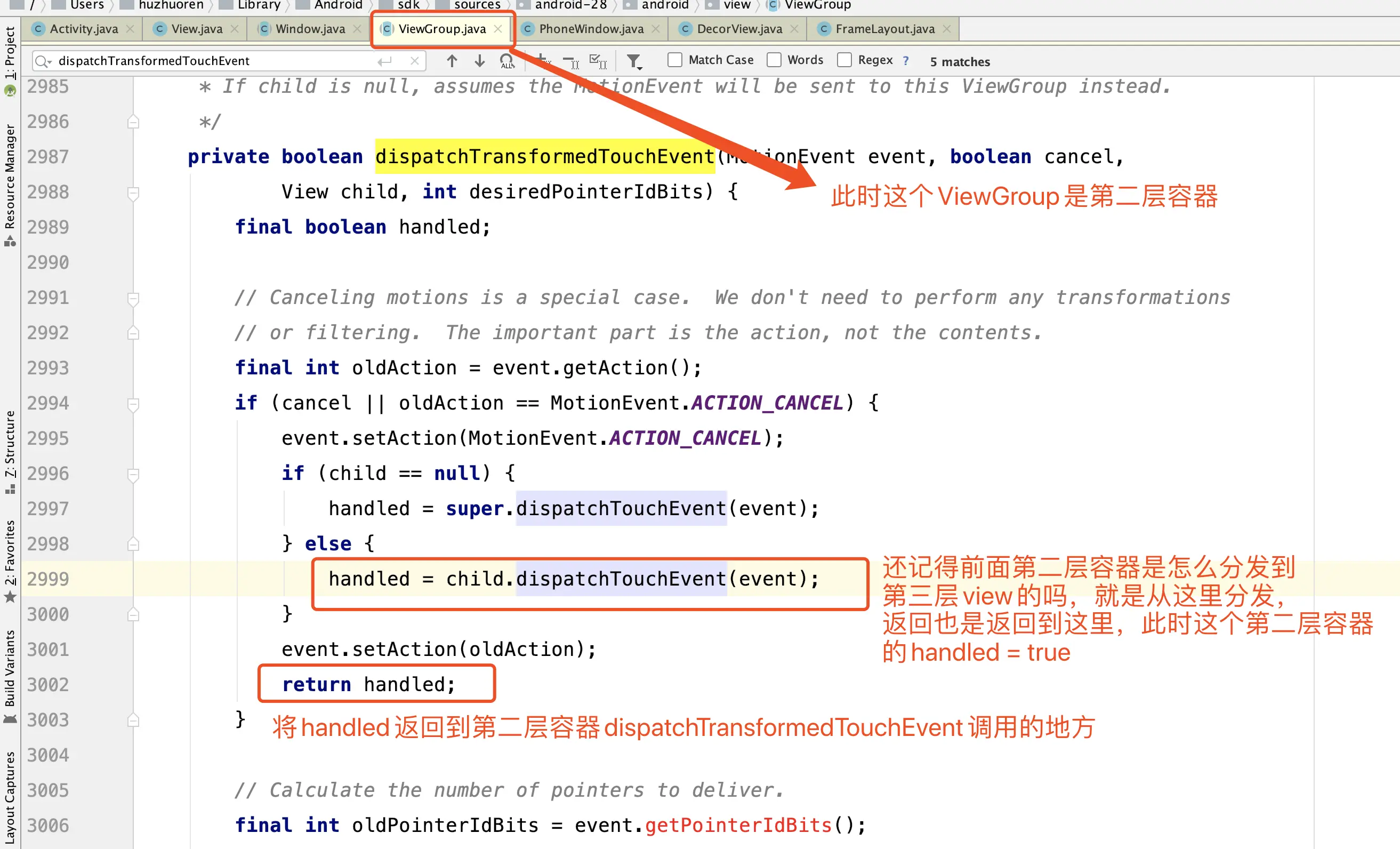Switch to PhoneWindow.java tab
The image size is (1400, 849).
590,29
